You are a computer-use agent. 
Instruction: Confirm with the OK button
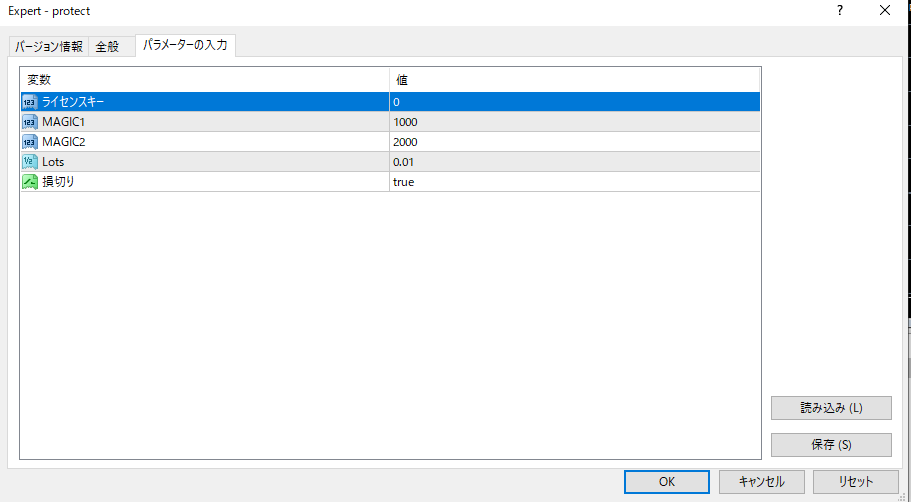point(667,482)
